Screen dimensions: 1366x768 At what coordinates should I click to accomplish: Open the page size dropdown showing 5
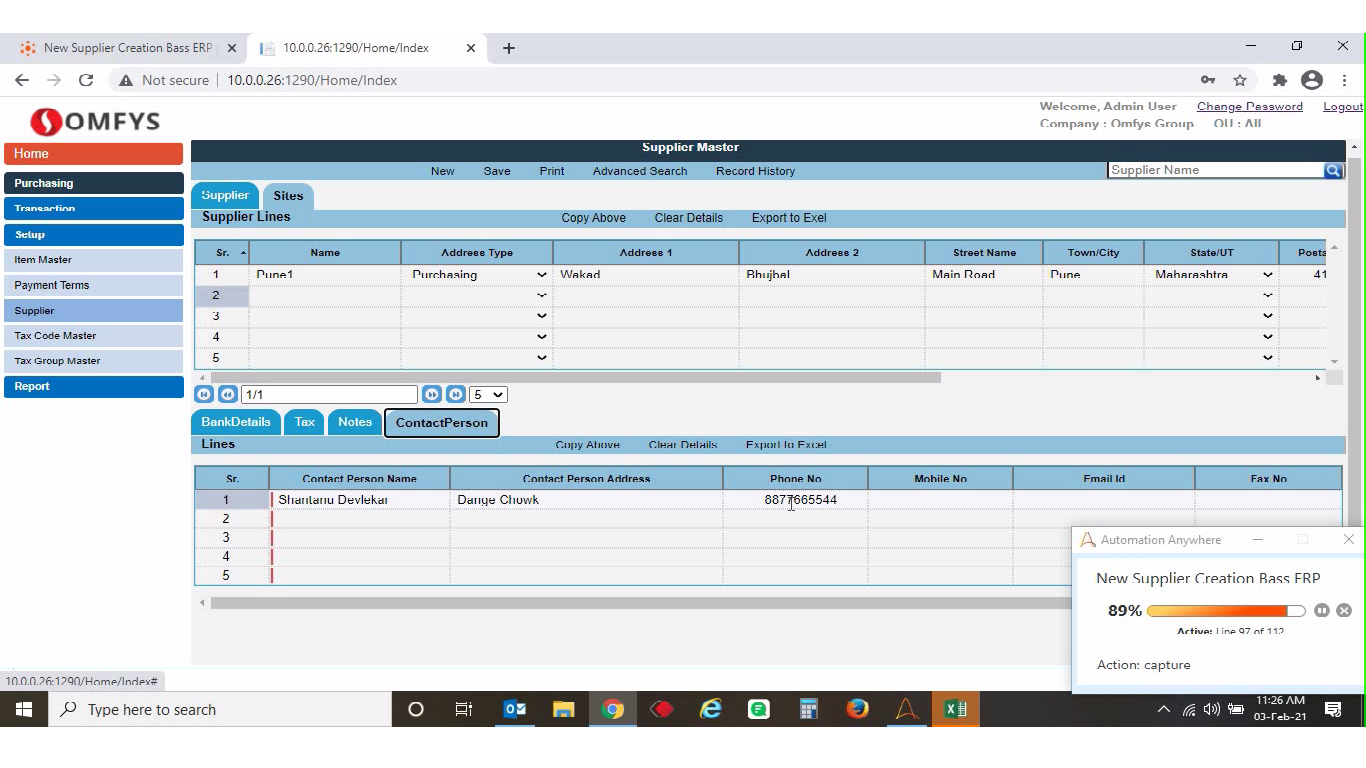pos(489,395)
